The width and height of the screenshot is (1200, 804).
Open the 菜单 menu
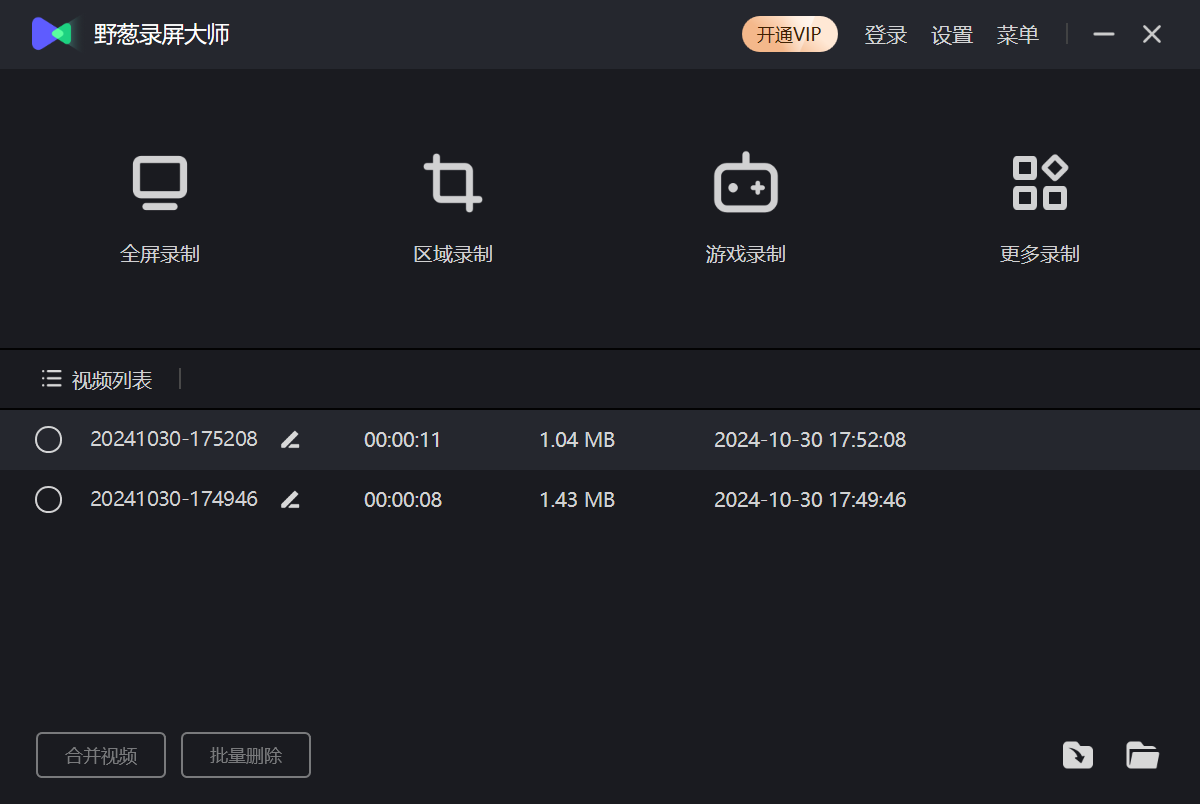[x=1017, y=35]
